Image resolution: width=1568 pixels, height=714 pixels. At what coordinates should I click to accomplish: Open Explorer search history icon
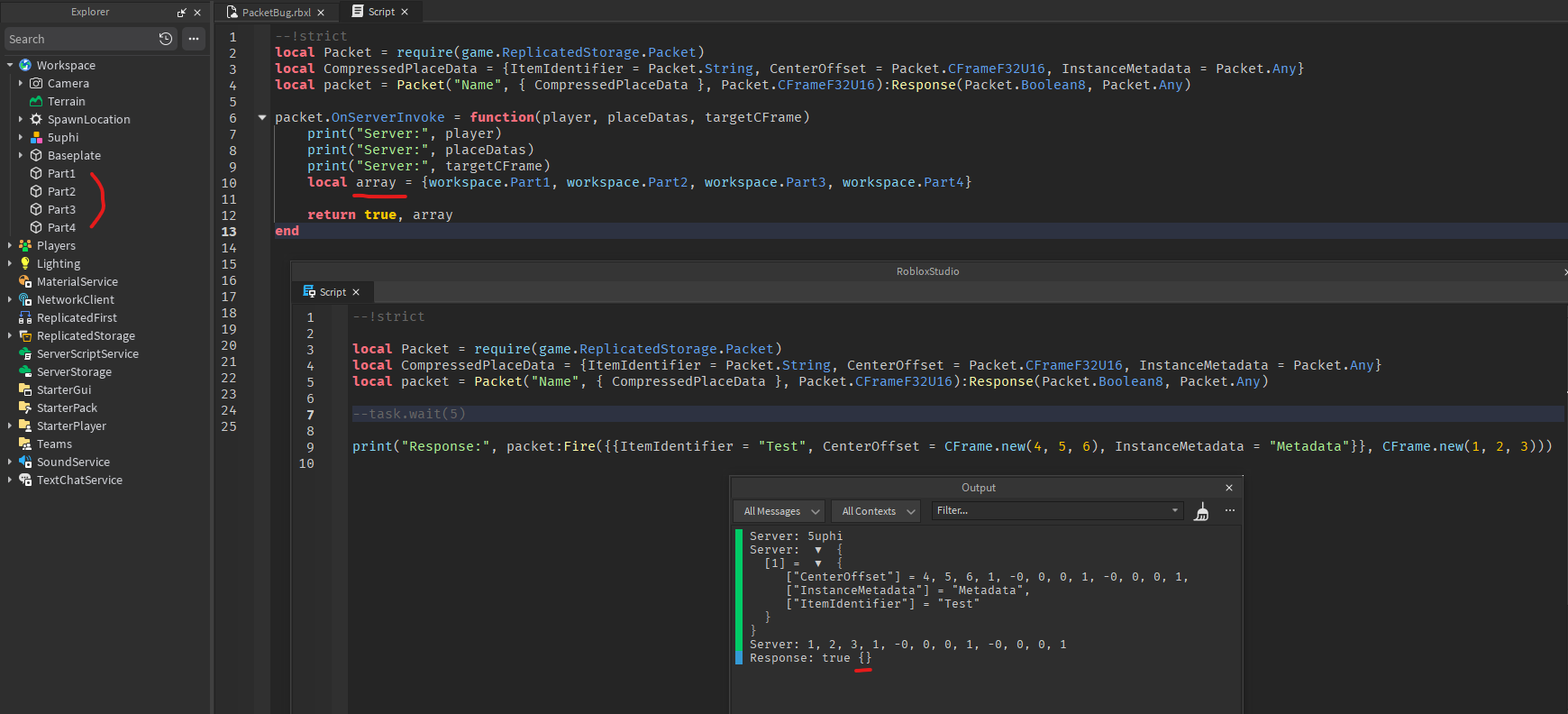pos(166,39)
